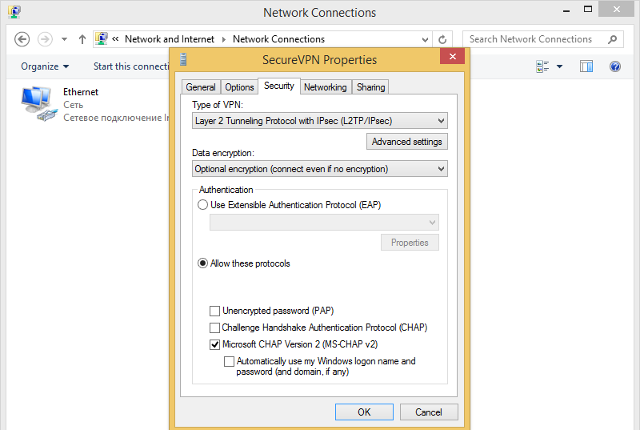Refresh the Network Connections view
Screen dimensions: 640x430
pos(442,40)
